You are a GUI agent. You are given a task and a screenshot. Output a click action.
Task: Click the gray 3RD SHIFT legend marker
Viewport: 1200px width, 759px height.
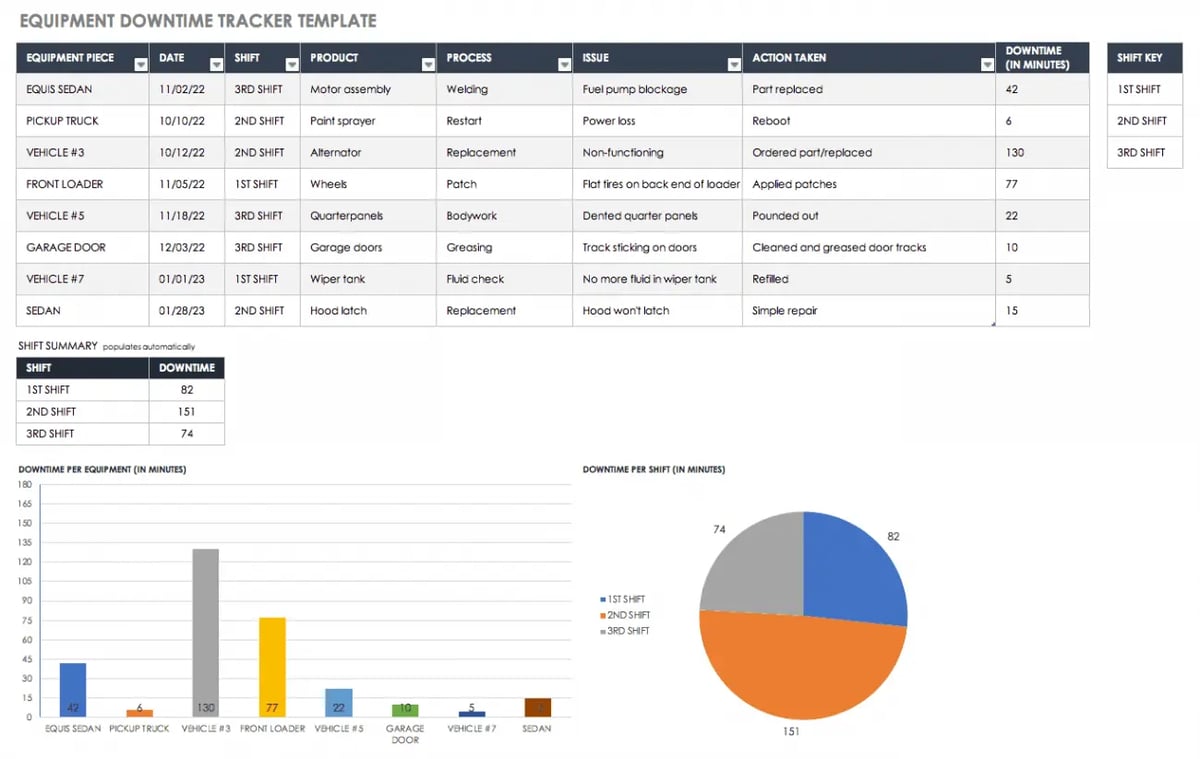point(601,630)
